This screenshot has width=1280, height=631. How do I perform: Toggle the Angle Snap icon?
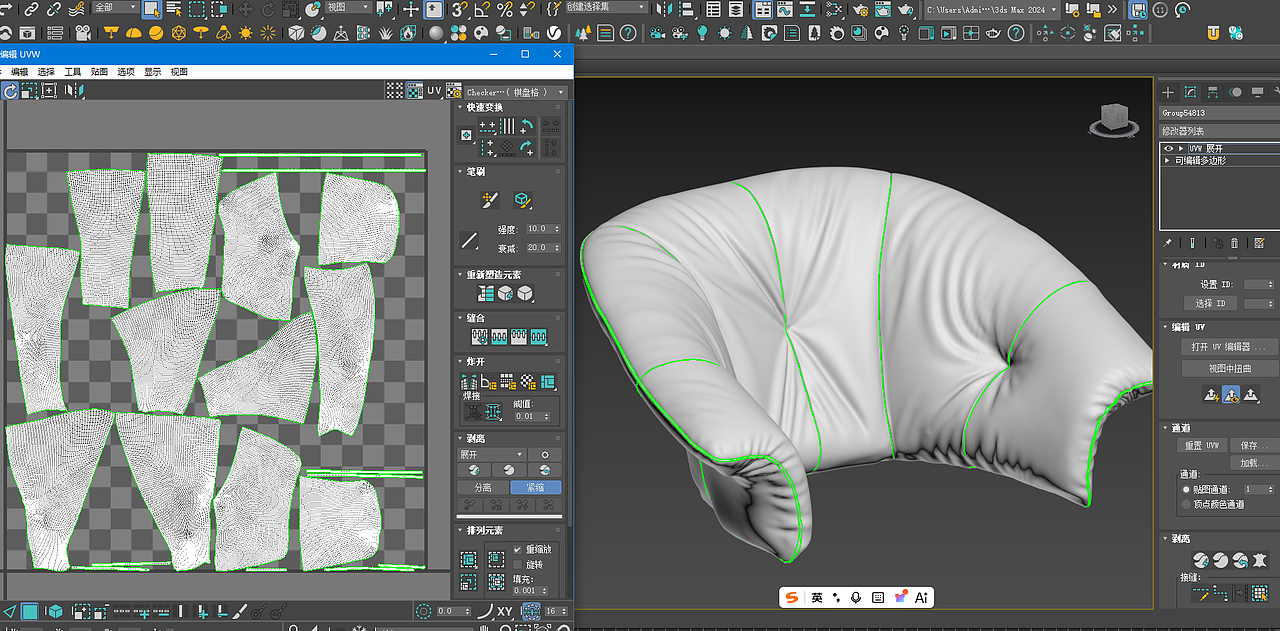[481, 9]
